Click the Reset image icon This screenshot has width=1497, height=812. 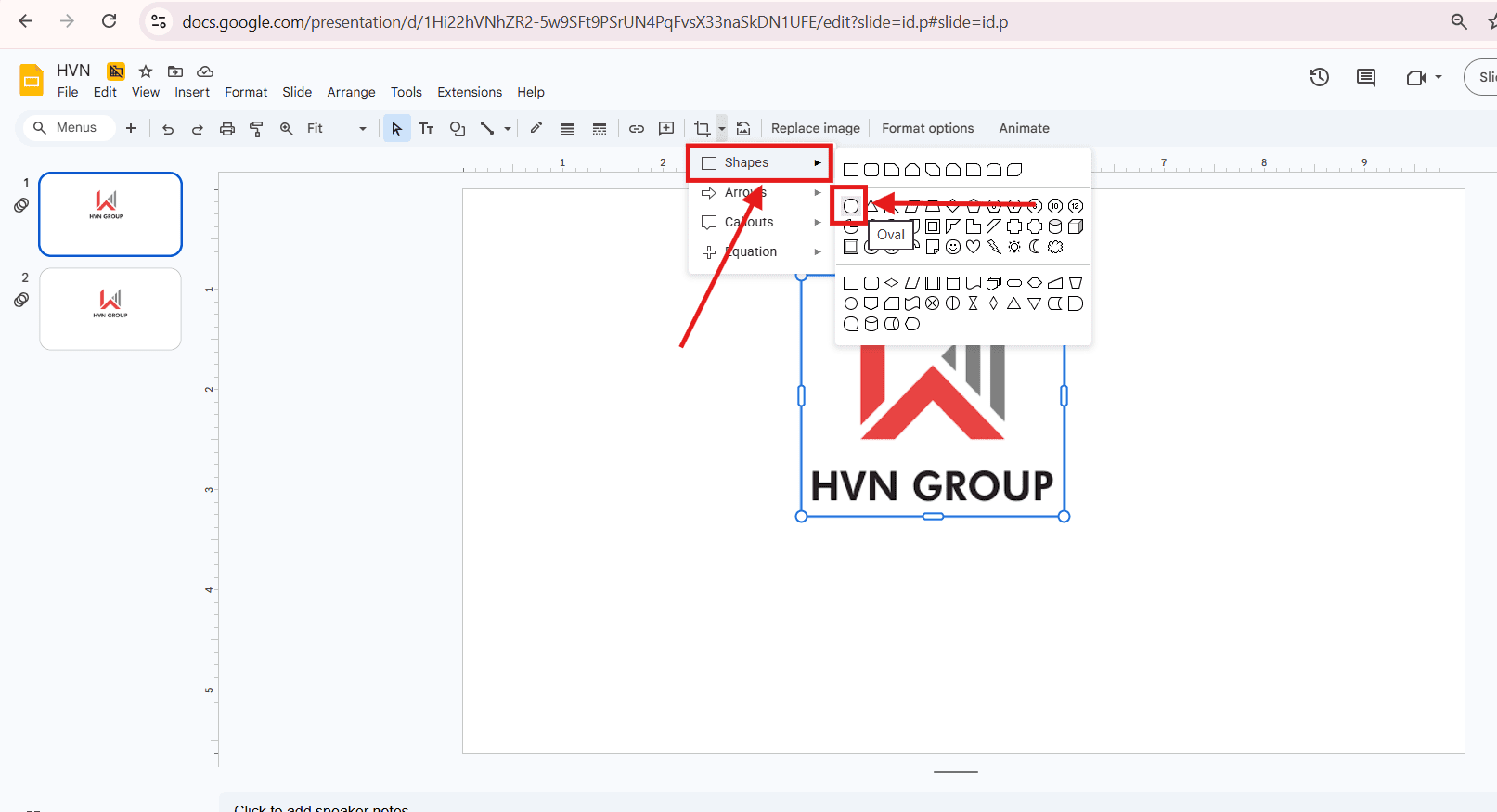tap(743, 129)
